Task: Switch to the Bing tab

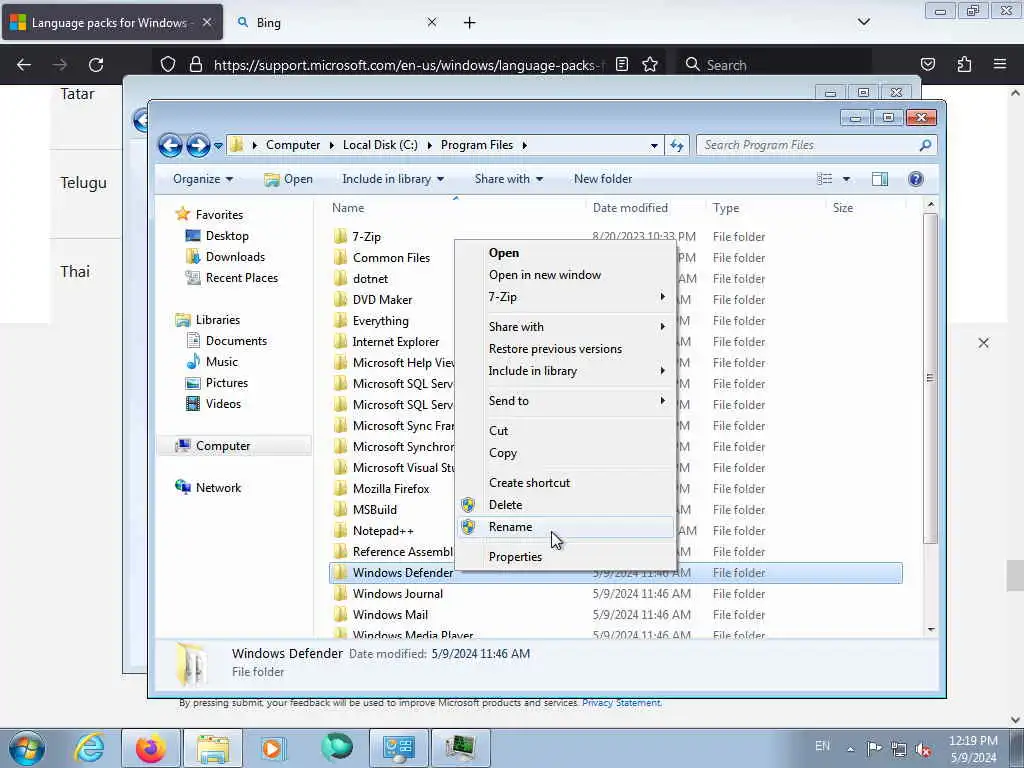Action: click(x=334, y=23)
